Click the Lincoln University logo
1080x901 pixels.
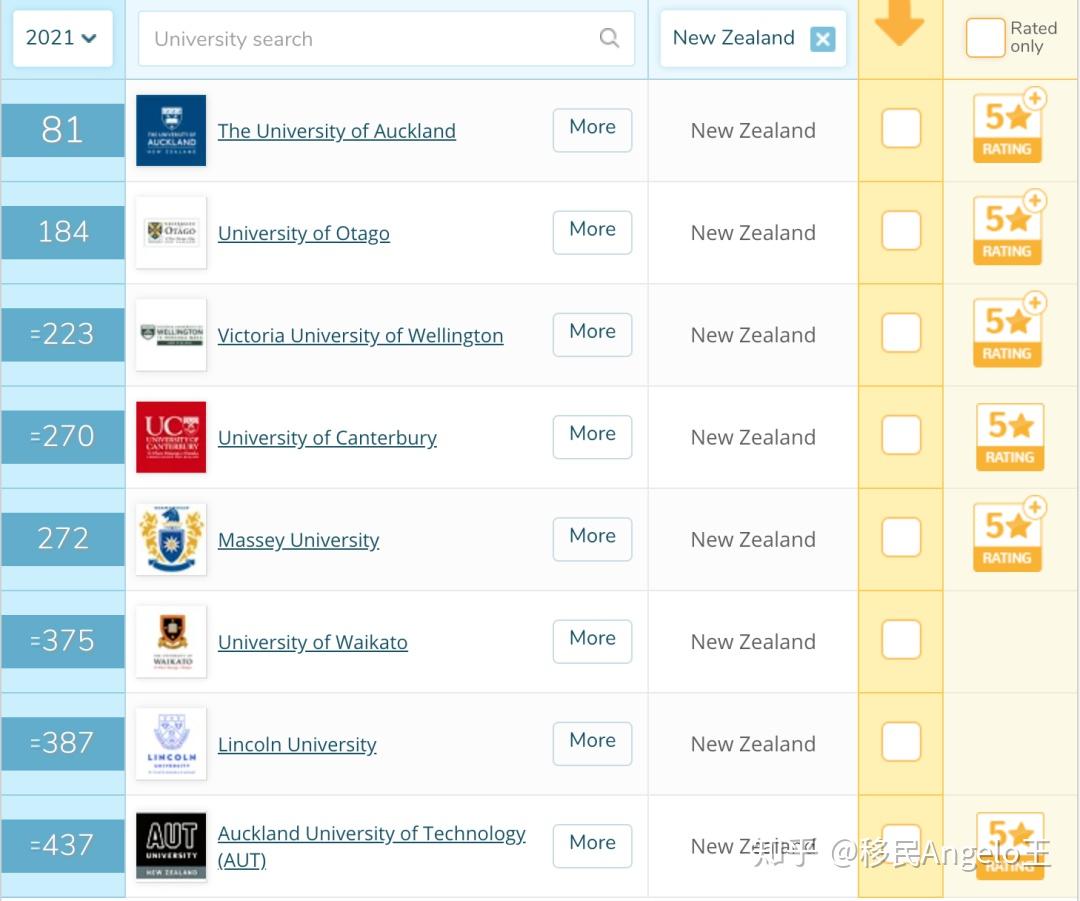pos(171,744)
